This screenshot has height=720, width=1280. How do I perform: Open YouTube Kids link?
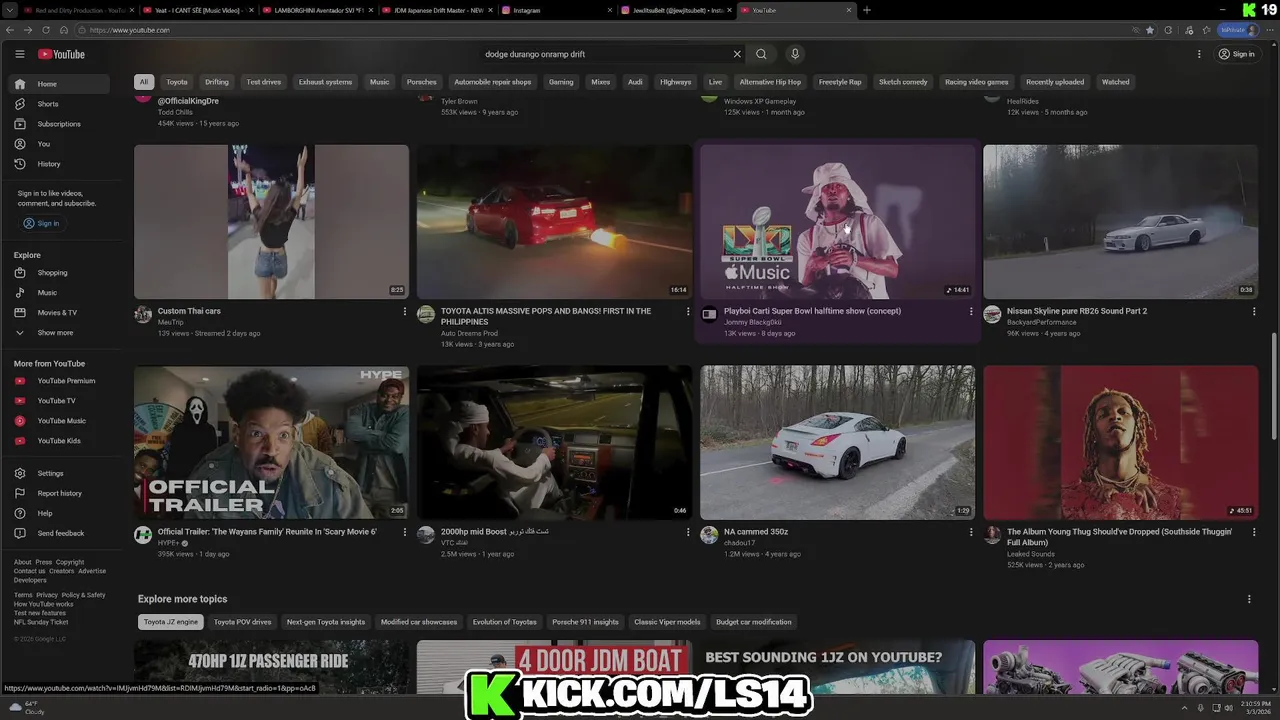pos(60,441)
